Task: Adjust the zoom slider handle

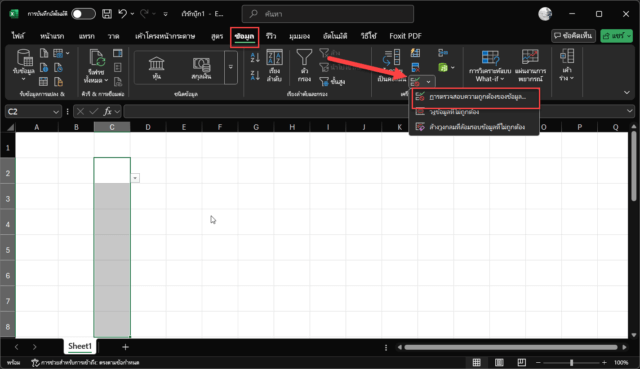Action: point(571,362)
